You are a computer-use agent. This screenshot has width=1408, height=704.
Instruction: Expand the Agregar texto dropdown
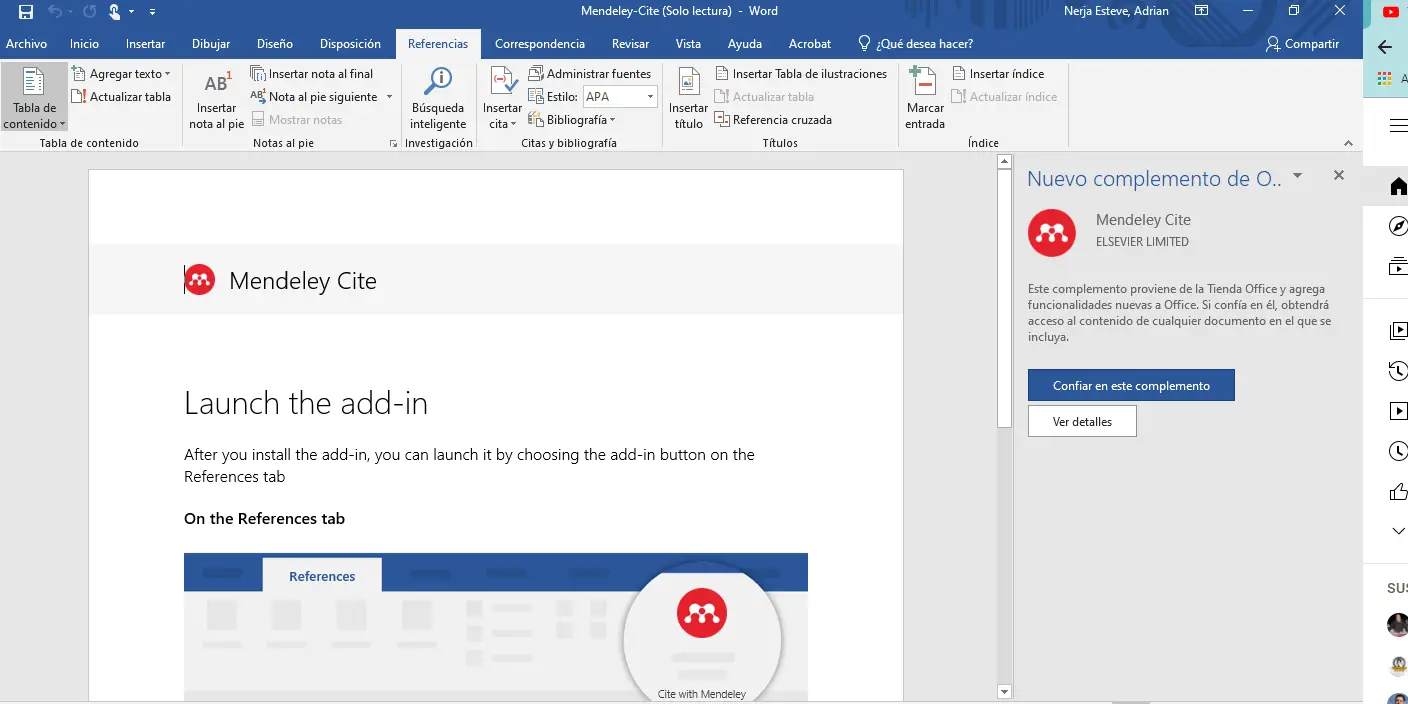pyautogui.click(x=121, y=74)
